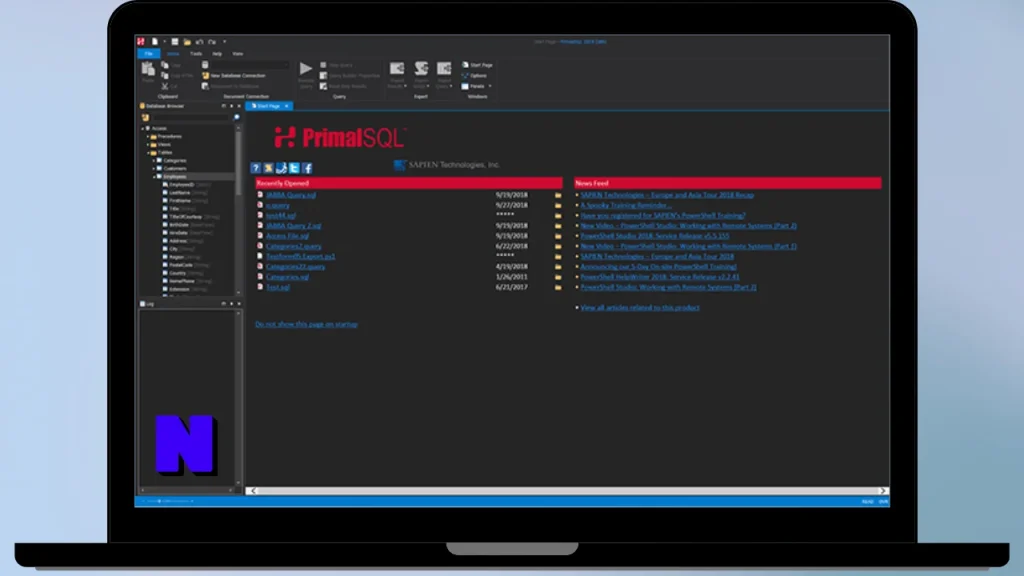This screenshot has width=1024, height=576.
Task: Select the BirthDate column in tree
Action: click(178, 225)
